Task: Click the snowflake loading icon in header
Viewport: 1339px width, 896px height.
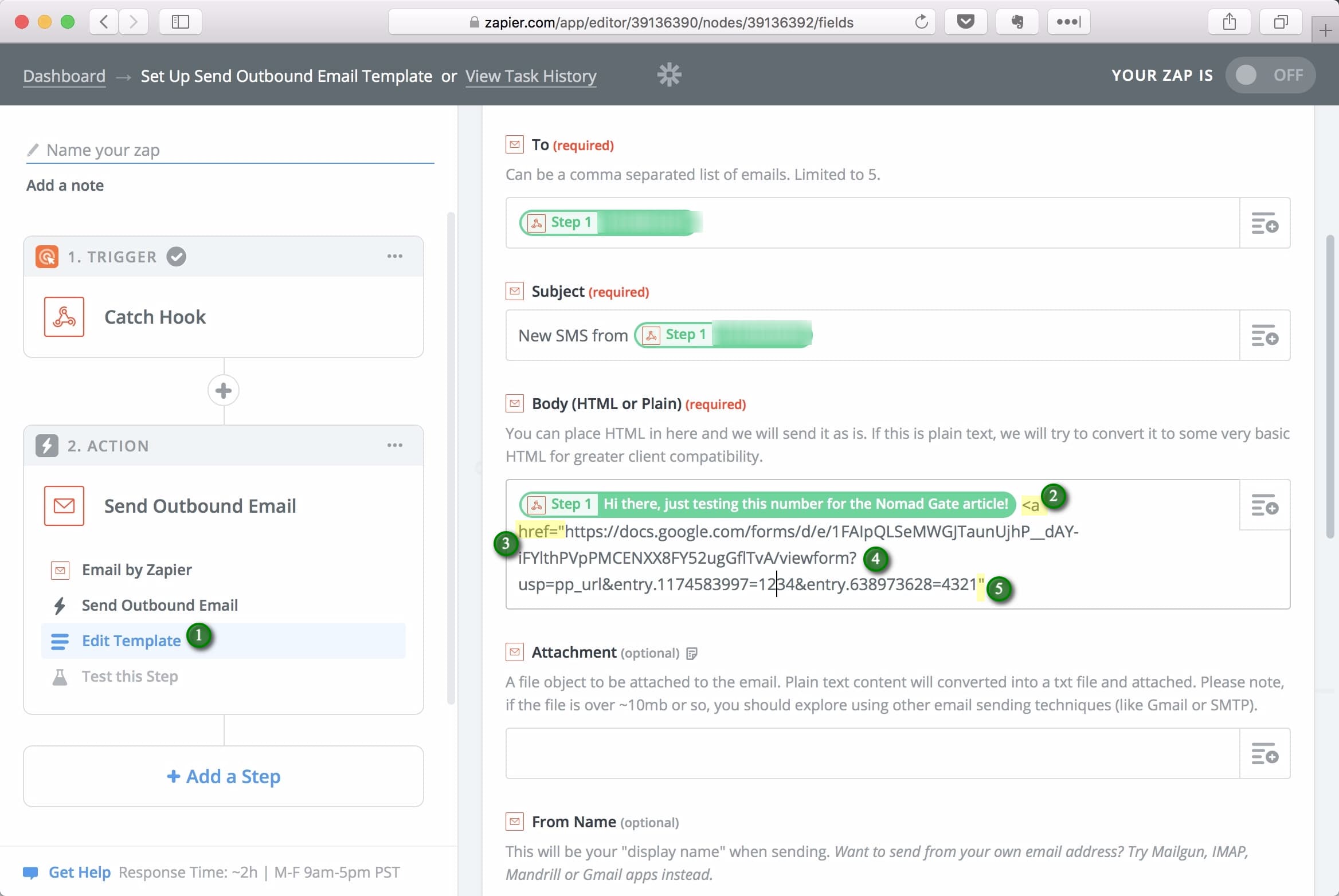Action: click(669, 75)
